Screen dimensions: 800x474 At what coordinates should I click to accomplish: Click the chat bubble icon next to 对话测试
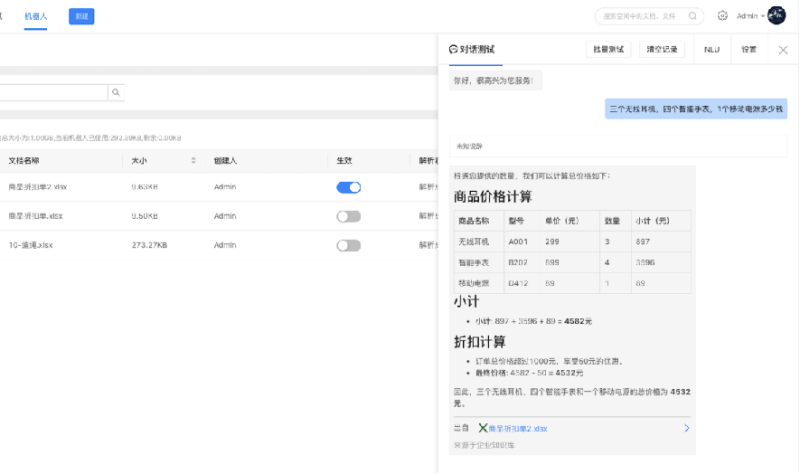tap(453, 49)
